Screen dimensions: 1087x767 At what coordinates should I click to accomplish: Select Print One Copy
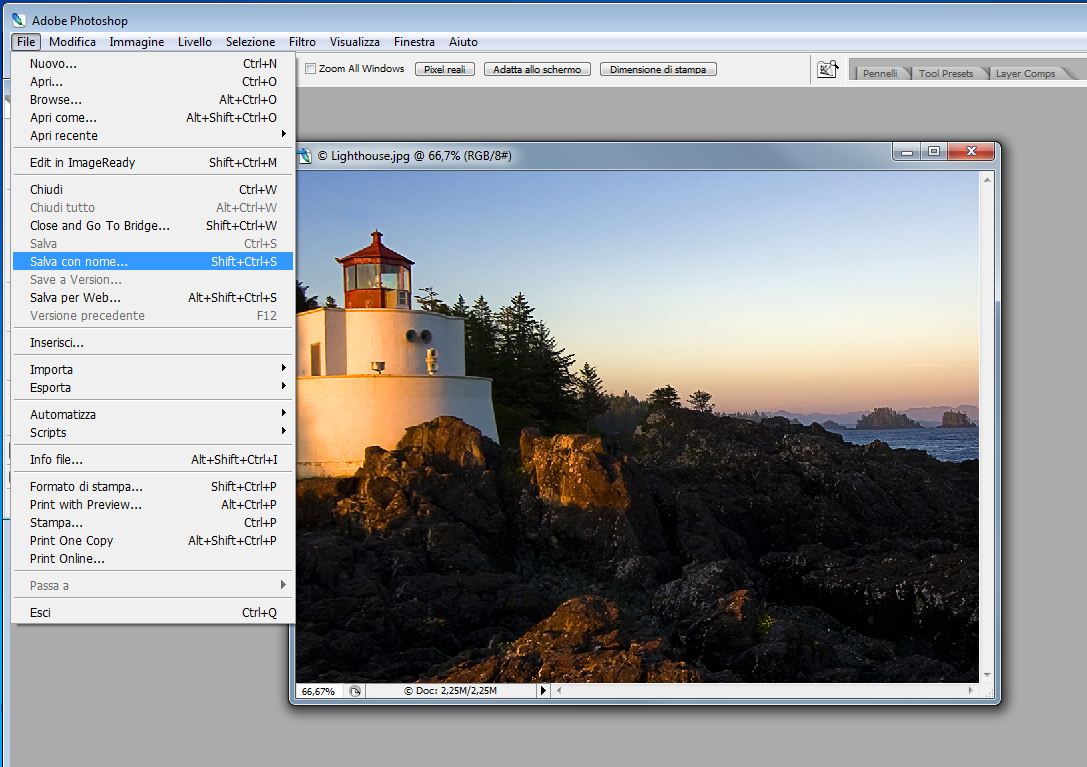point(153,540)
